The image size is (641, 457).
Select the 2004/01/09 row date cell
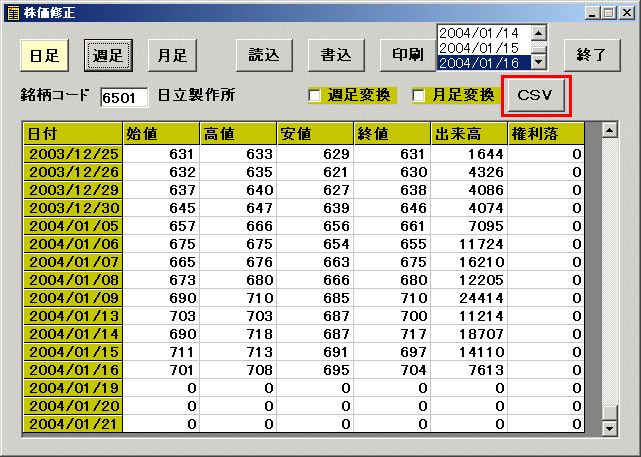[72, 299]
